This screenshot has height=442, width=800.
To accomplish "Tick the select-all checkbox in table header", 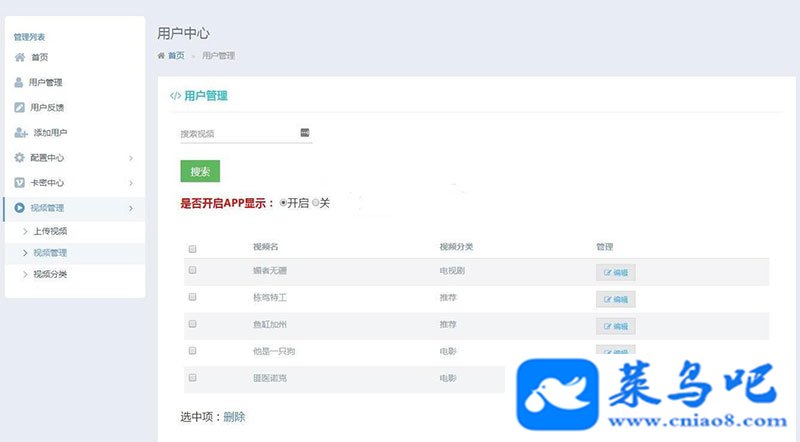I will (192, 249).
